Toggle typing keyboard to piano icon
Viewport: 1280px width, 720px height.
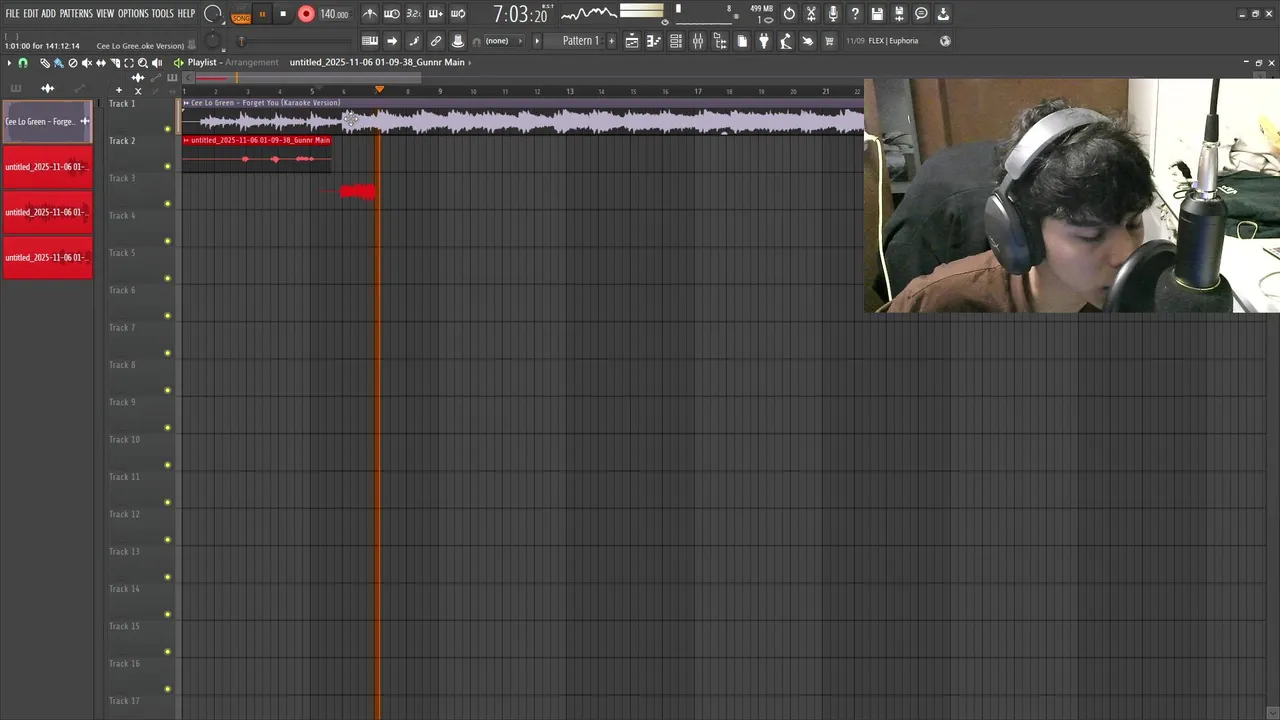click(x=369, y=41)
